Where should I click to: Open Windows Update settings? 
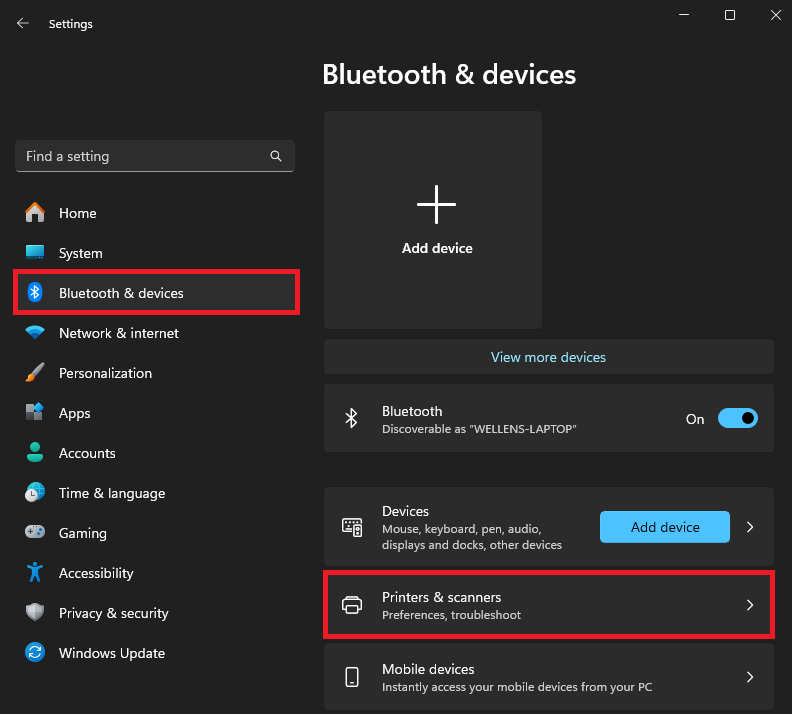pos(155,653)
